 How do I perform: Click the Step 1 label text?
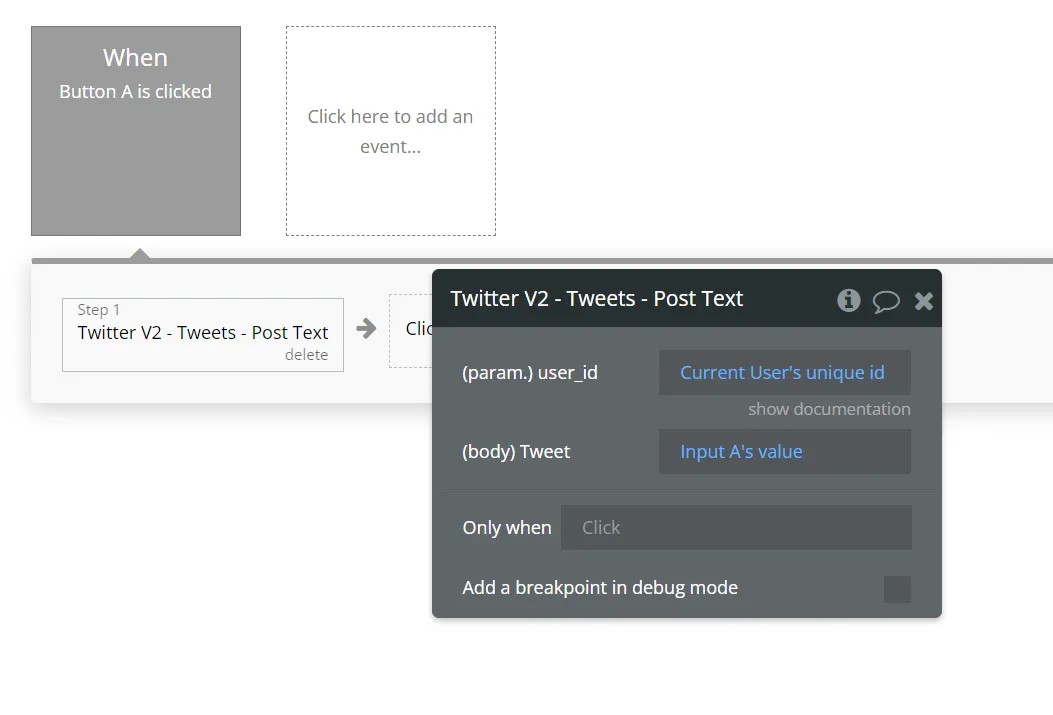pyautogui.click(x=99, y=309)
